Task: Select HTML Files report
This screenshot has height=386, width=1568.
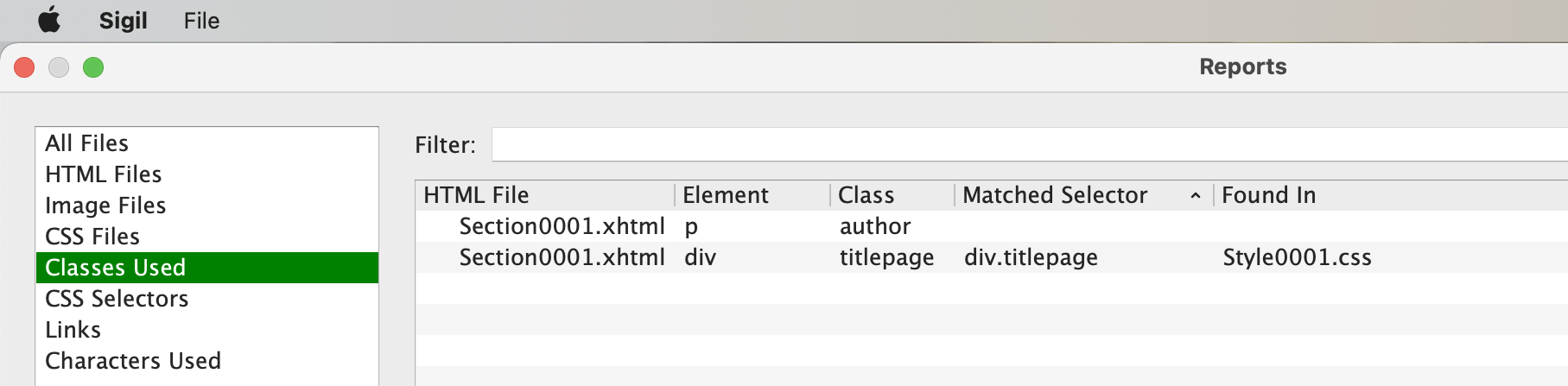Action: point(103,174)
